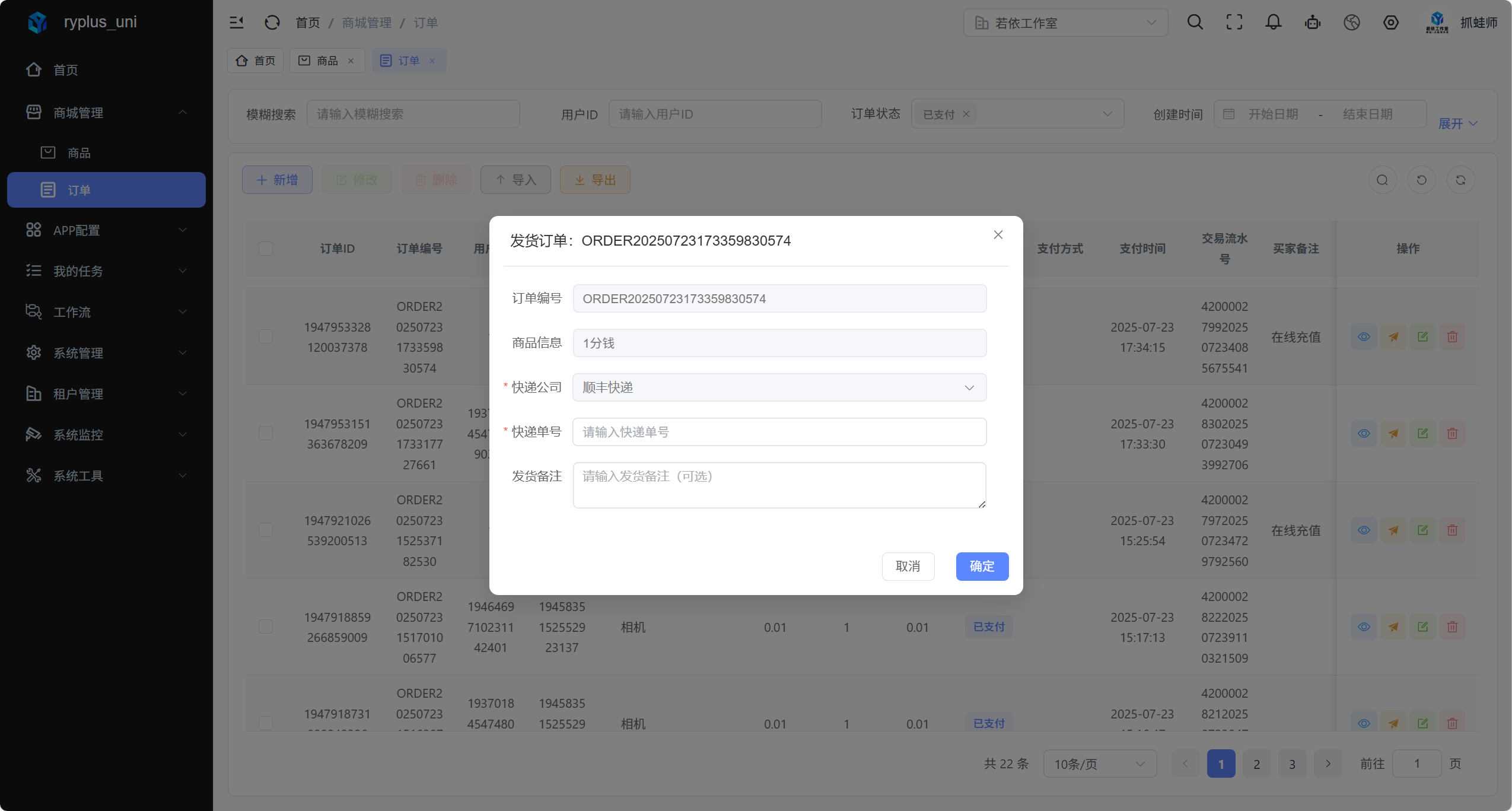This screenshot has width=1512, height=811.
Task: Click the page refresh icon near breadcrumb
Action: click(x=272, y=23)
